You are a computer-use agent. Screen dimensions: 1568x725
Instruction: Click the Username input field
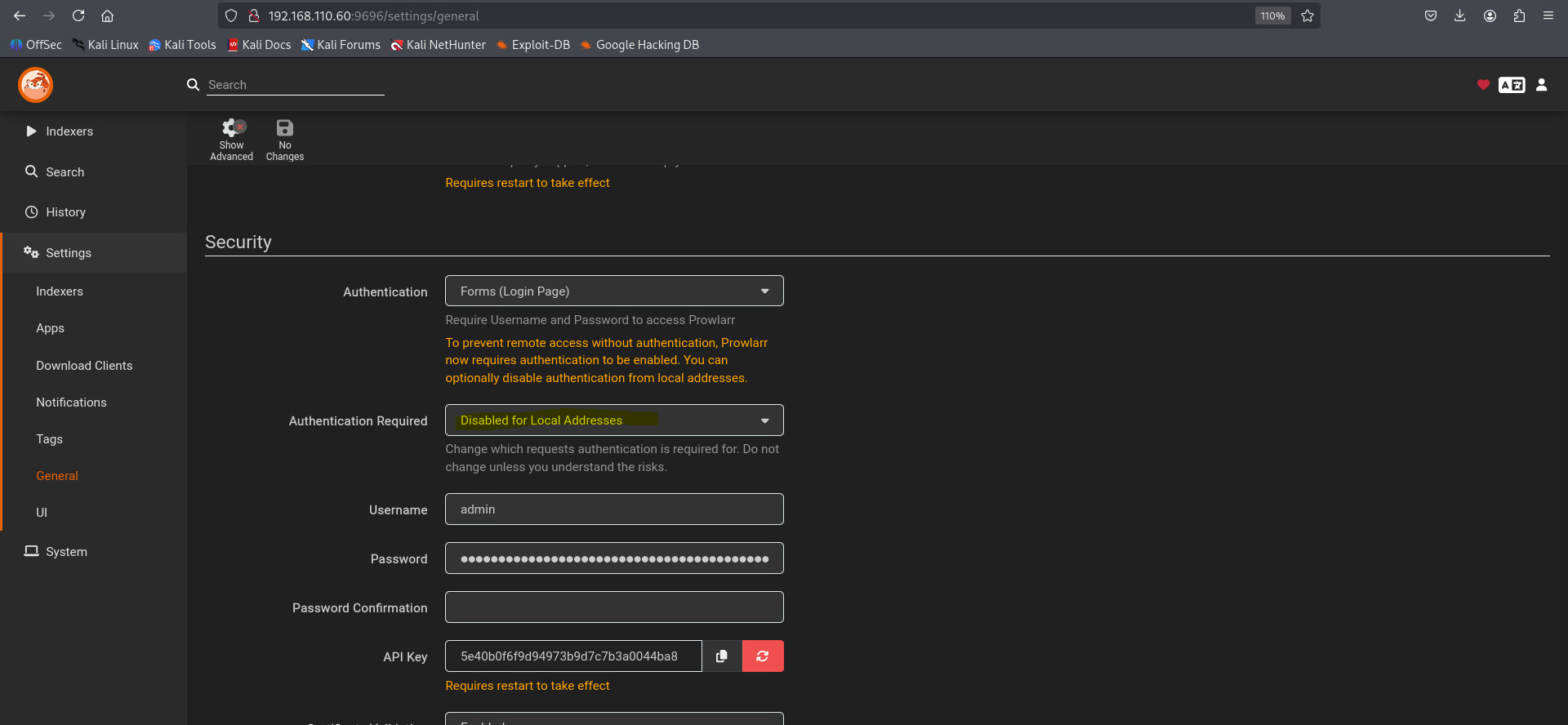click(613, 509)
